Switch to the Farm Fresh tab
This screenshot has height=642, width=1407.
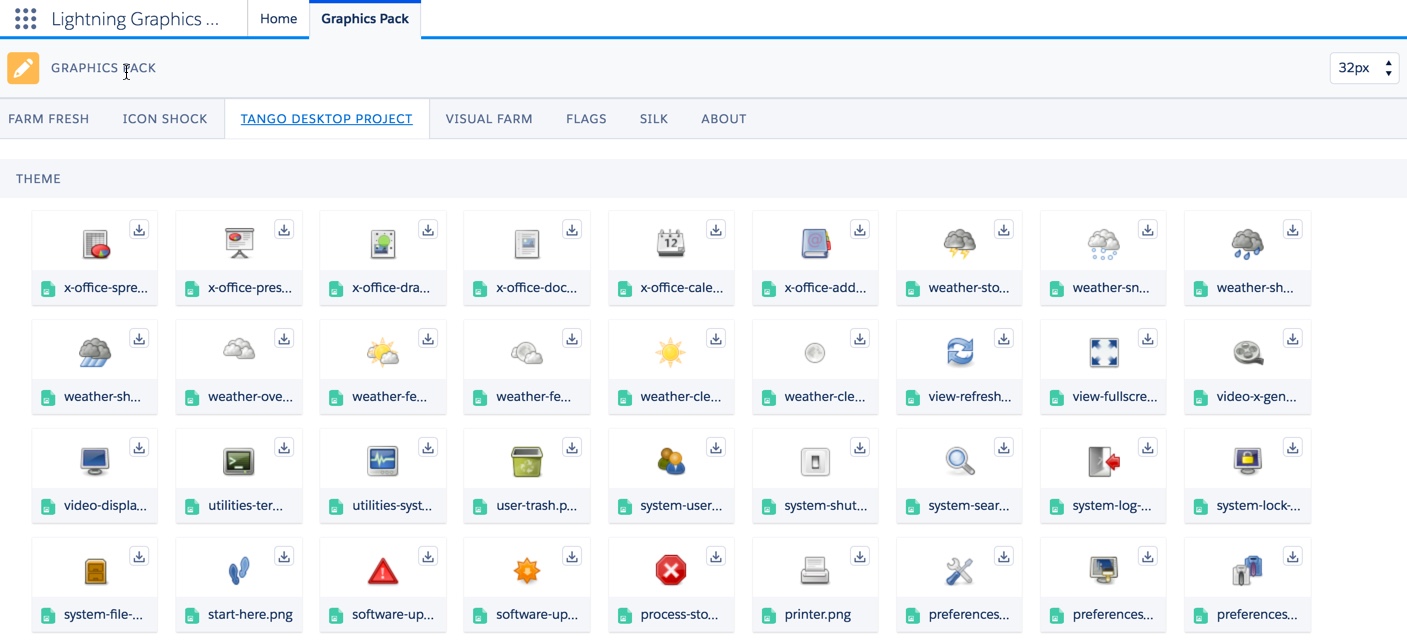click(x=49, y=119)
